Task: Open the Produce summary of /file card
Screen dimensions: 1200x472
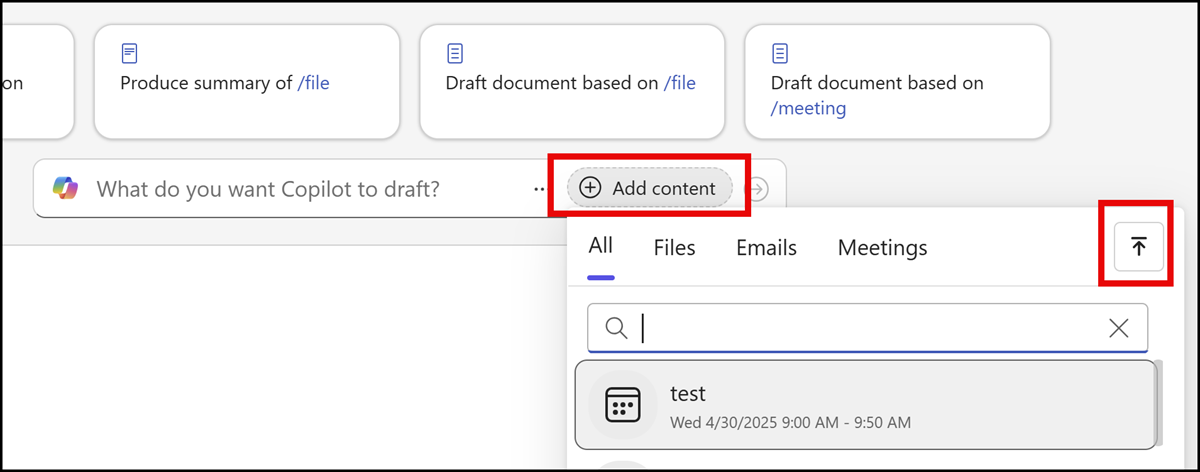Action: 247,81
